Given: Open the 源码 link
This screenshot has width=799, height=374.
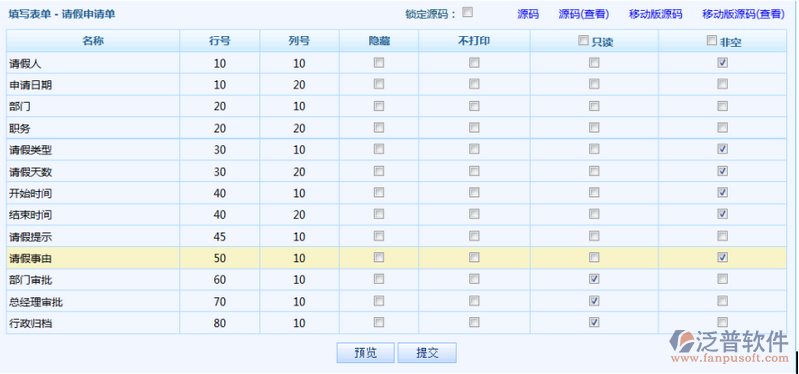Looking at the screenshot, I should coord(528,14).
